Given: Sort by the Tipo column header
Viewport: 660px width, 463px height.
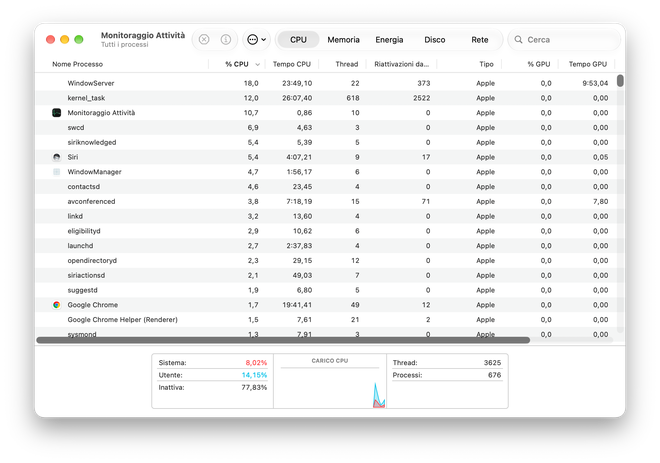Looking at the screenshot, I should coord(486,64).
